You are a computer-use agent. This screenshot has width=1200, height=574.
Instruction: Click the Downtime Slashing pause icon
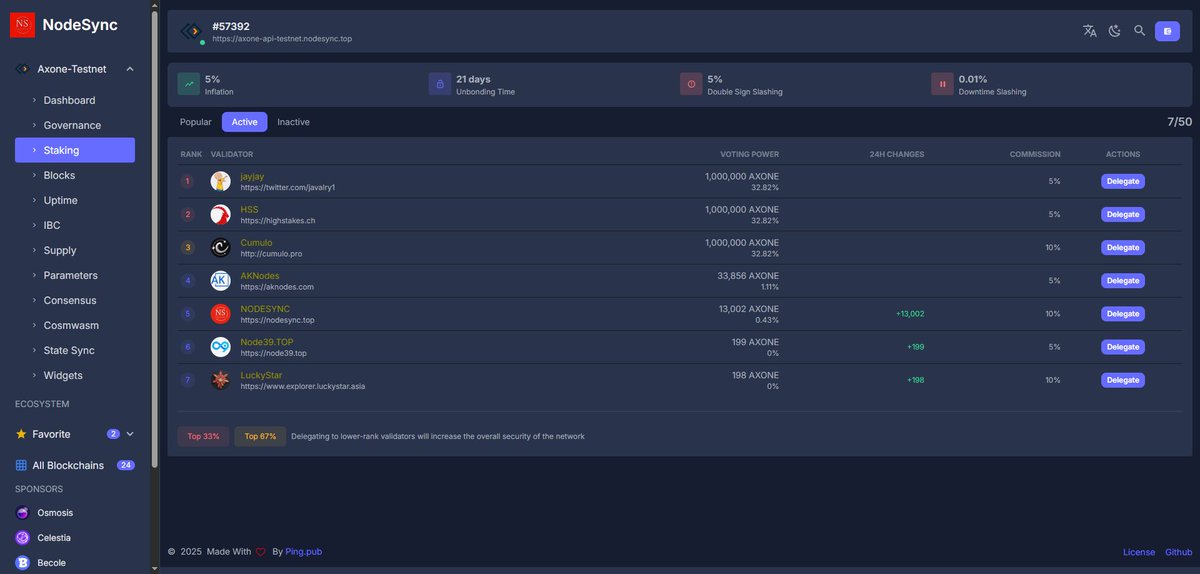(x=942, y=84)
